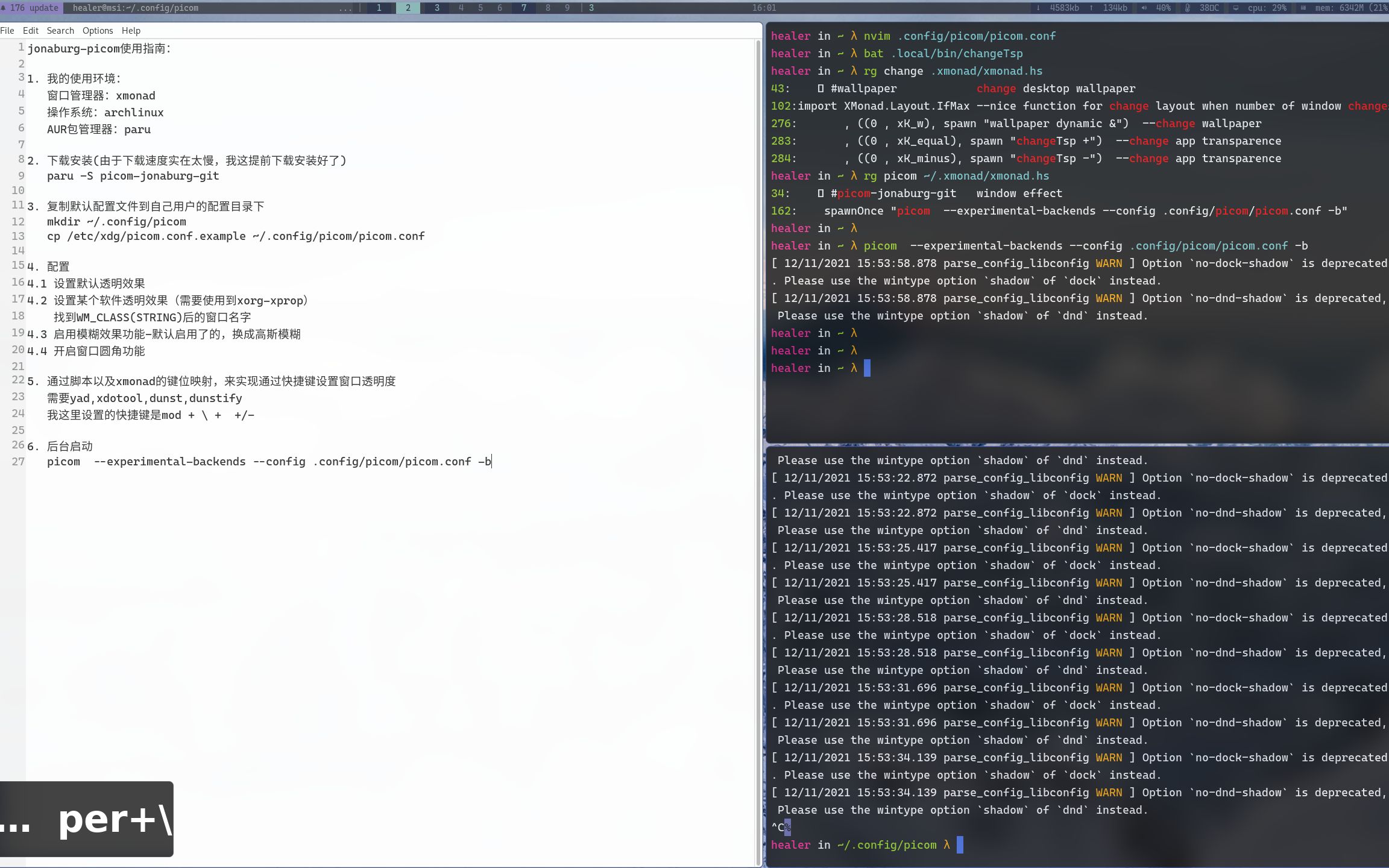Switch to workspace 1
The height and width of the screenshot is (868, 1389).
(x=379, y=8)
